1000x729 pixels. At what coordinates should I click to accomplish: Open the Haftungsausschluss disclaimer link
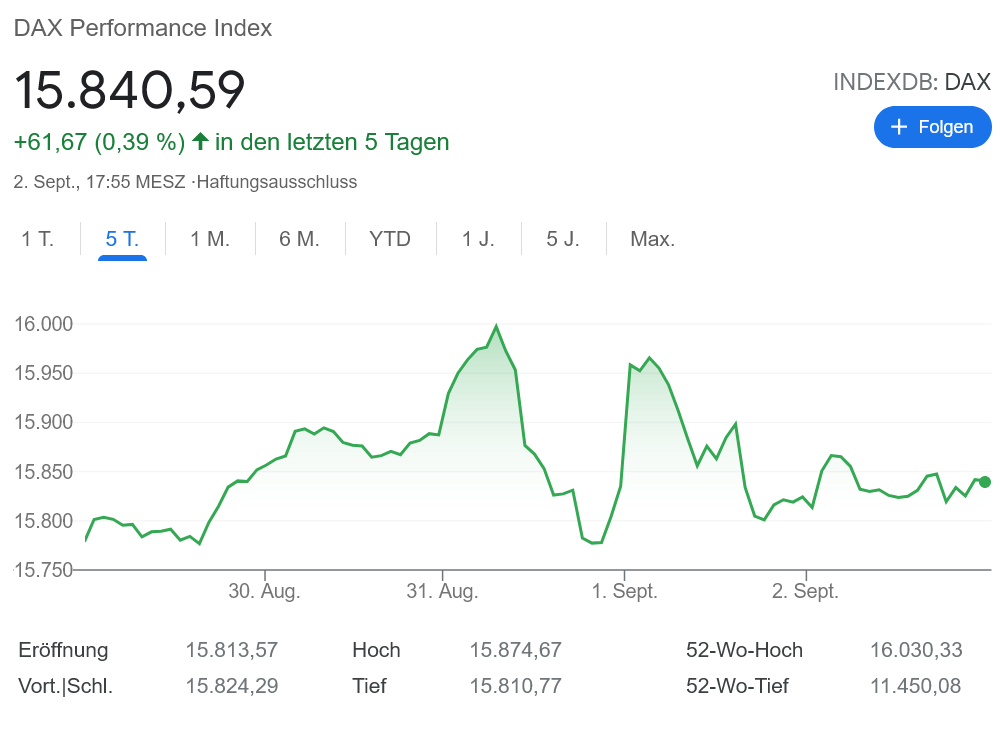tap(277, 182)
